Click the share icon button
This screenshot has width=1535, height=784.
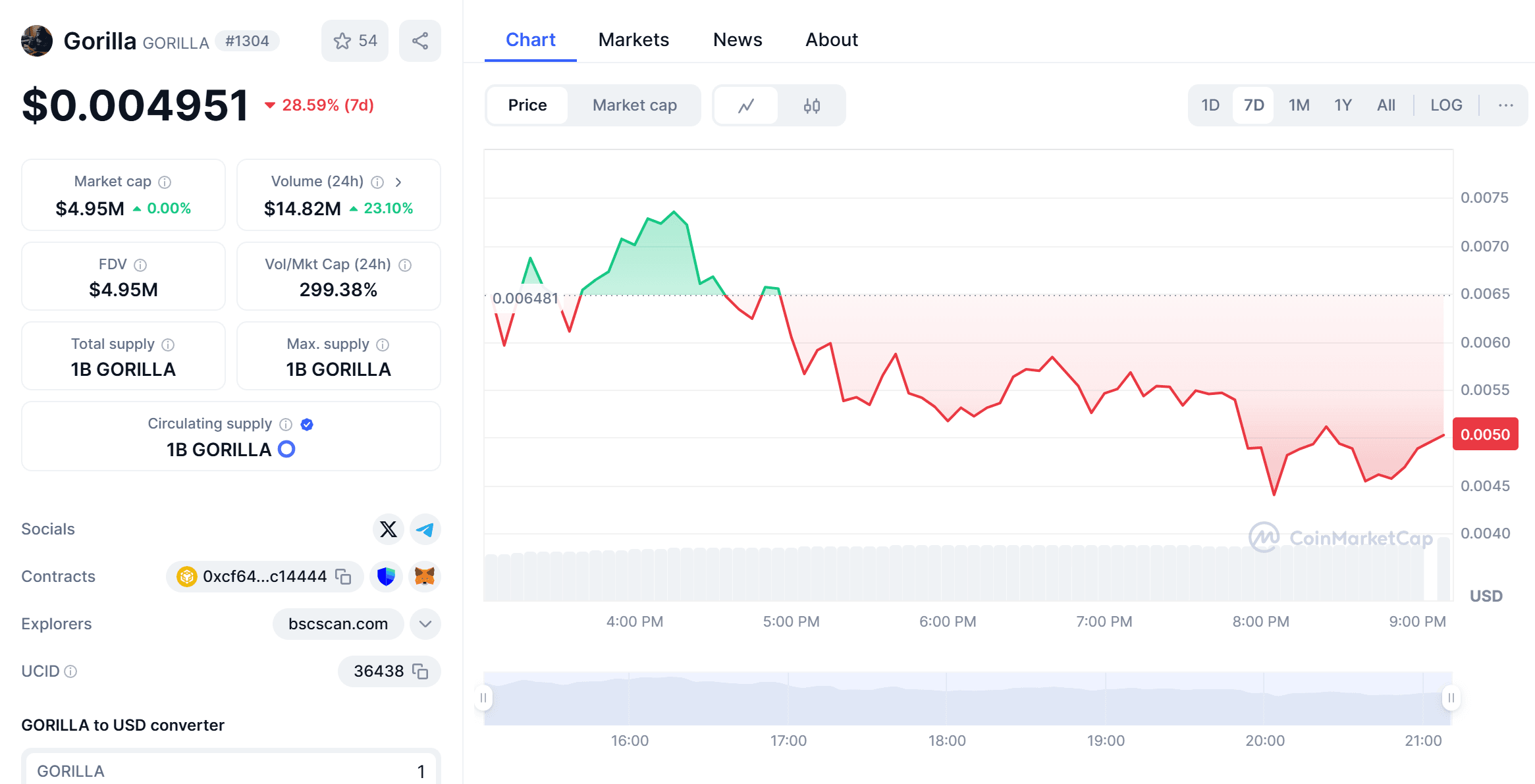coord(420,41)
